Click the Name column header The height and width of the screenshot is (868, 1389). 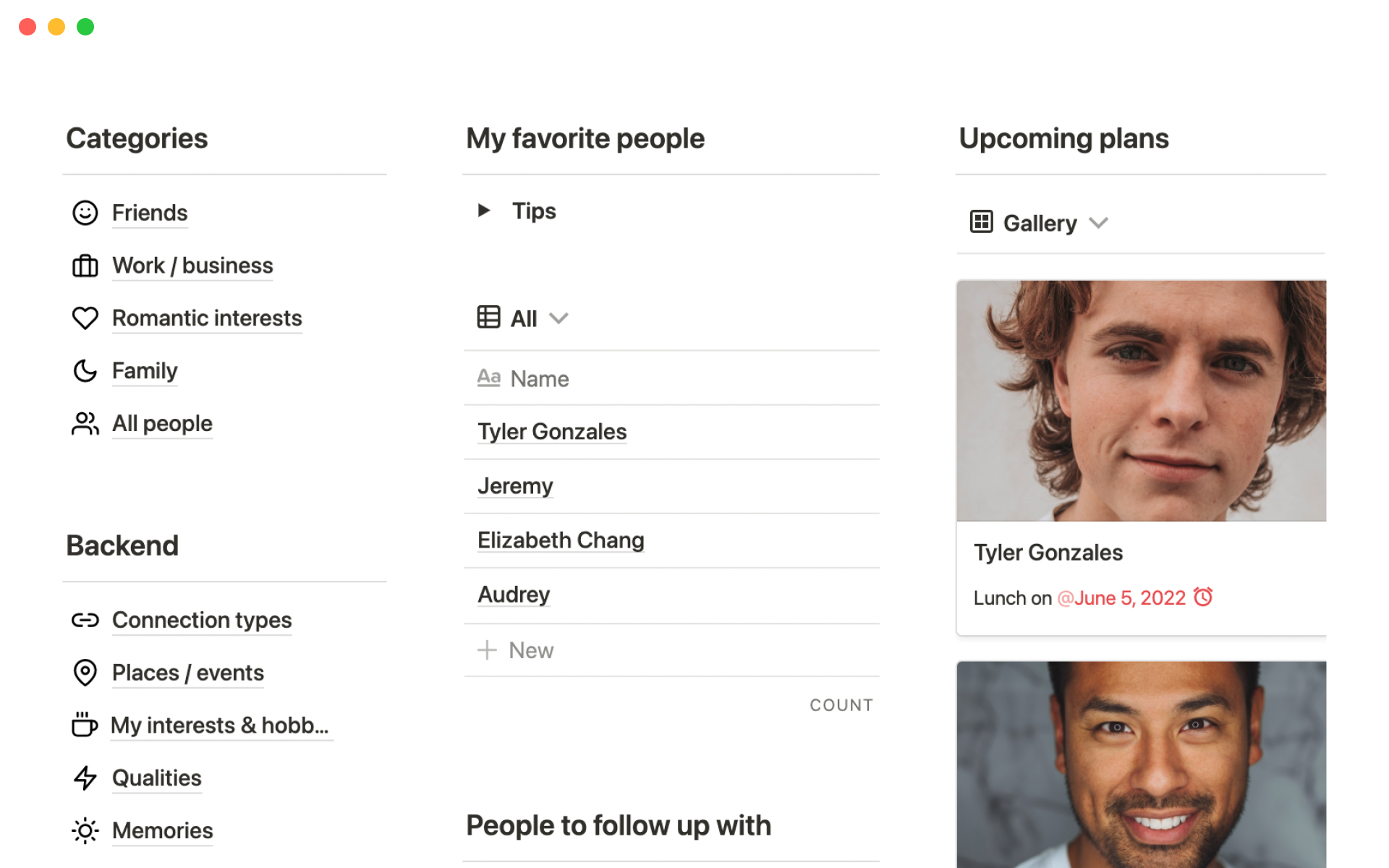[539, 378]
